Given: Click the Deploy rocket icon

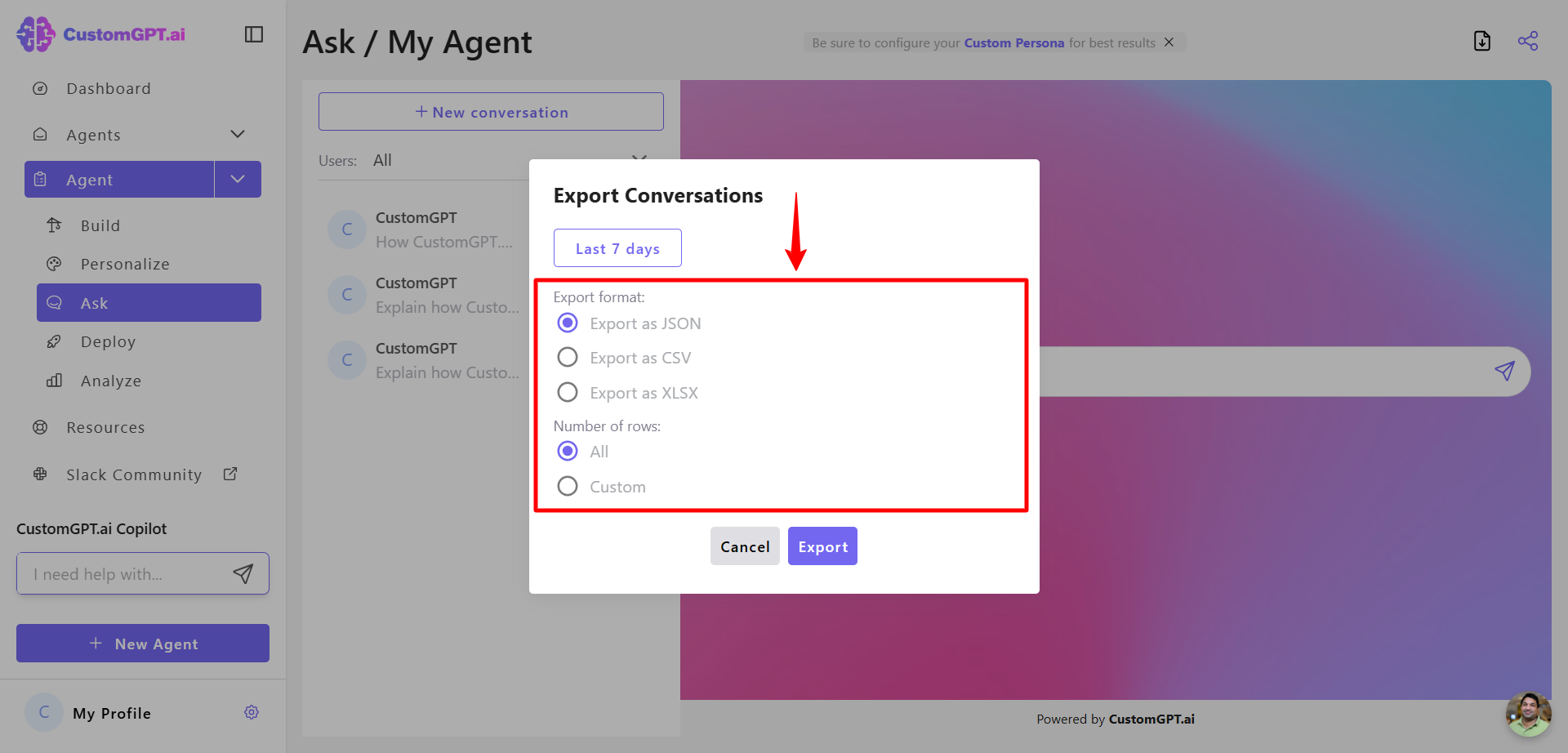Looking at the screenshot, I should [54, 341].
